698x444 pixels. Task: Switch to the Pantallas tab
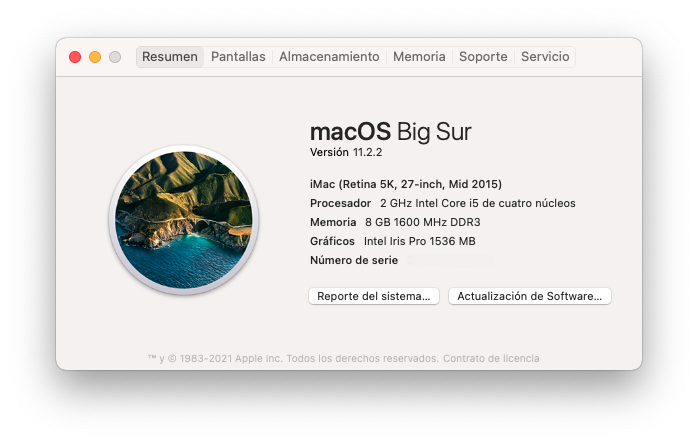click(238, 57)
